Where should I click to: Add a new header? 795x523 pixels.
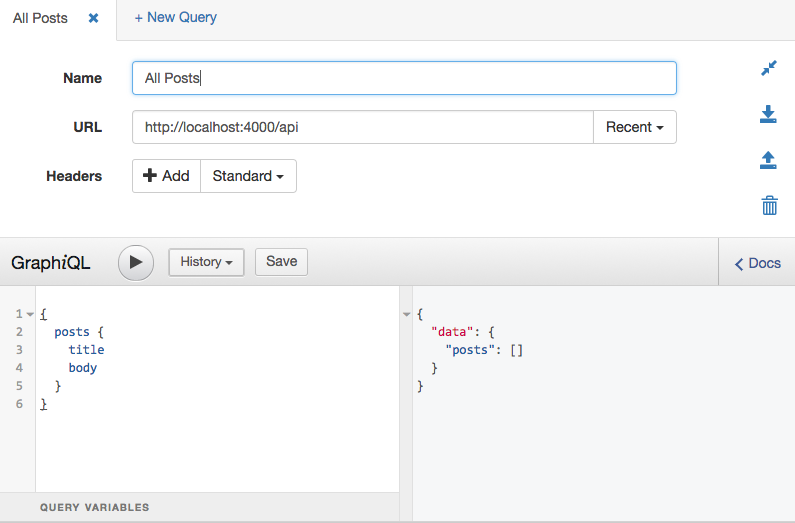click(166, 176)
